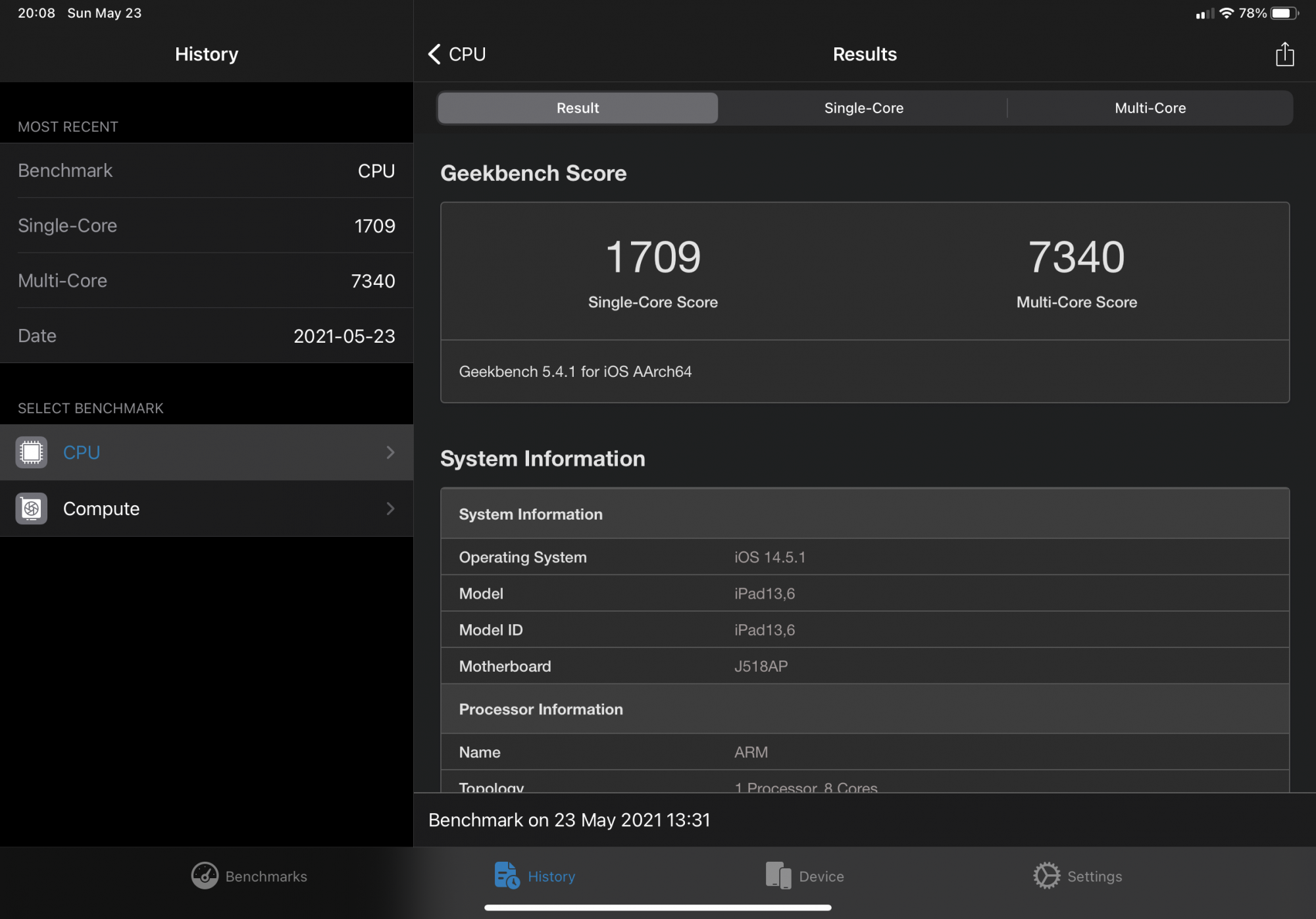
Task: Select the Compute benchmark icon
Action: pyautogui.click(x=31, y=509)
